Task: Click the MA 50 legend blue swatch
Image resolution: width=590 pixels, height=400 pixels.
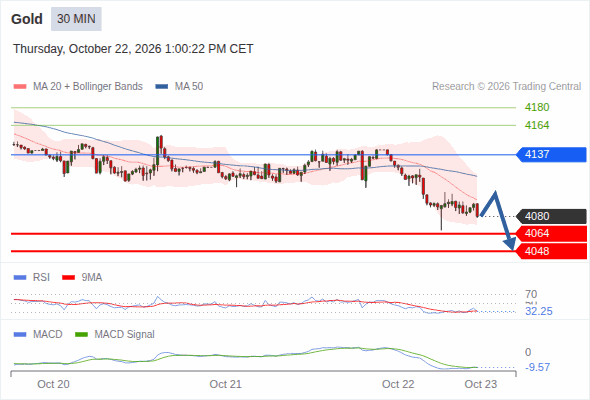Action: coord(162,87)
